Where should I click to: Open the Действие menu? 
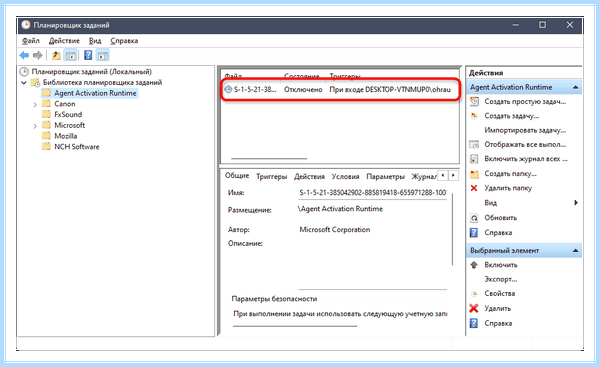coord(64,41)
